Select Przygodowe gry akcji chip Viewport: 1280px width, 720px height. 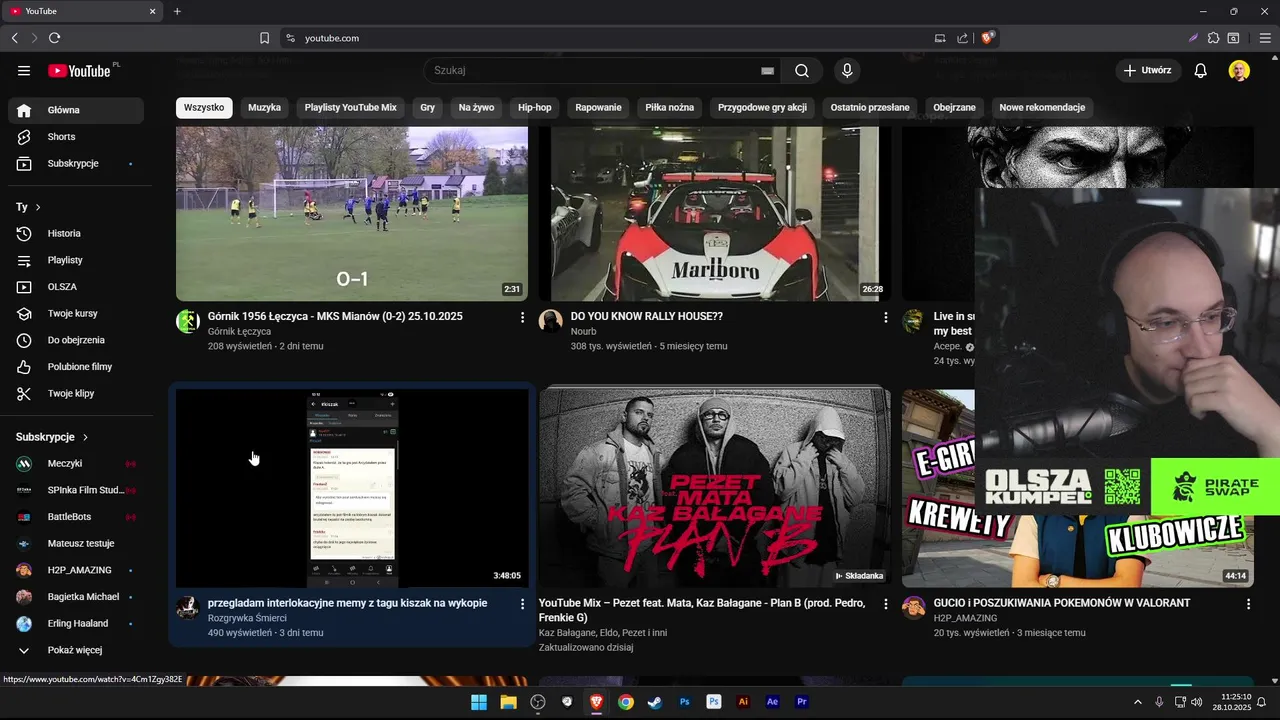(x=762, y=107)
